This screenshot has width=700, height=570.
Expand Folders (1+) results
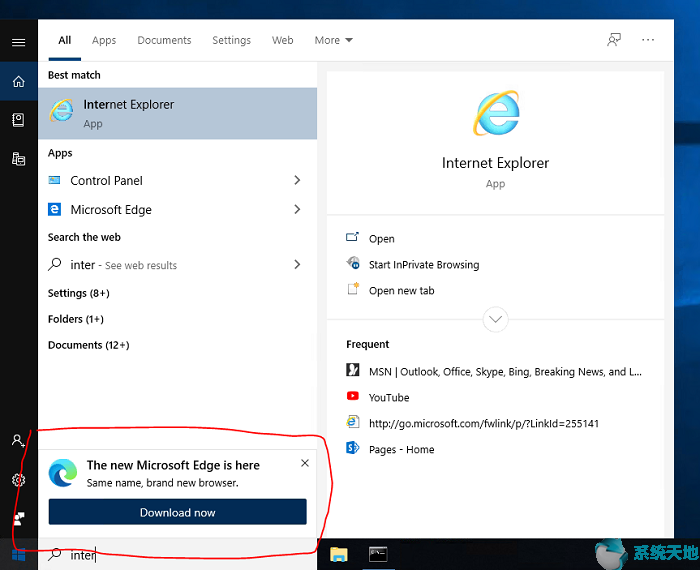pos(76,319)
